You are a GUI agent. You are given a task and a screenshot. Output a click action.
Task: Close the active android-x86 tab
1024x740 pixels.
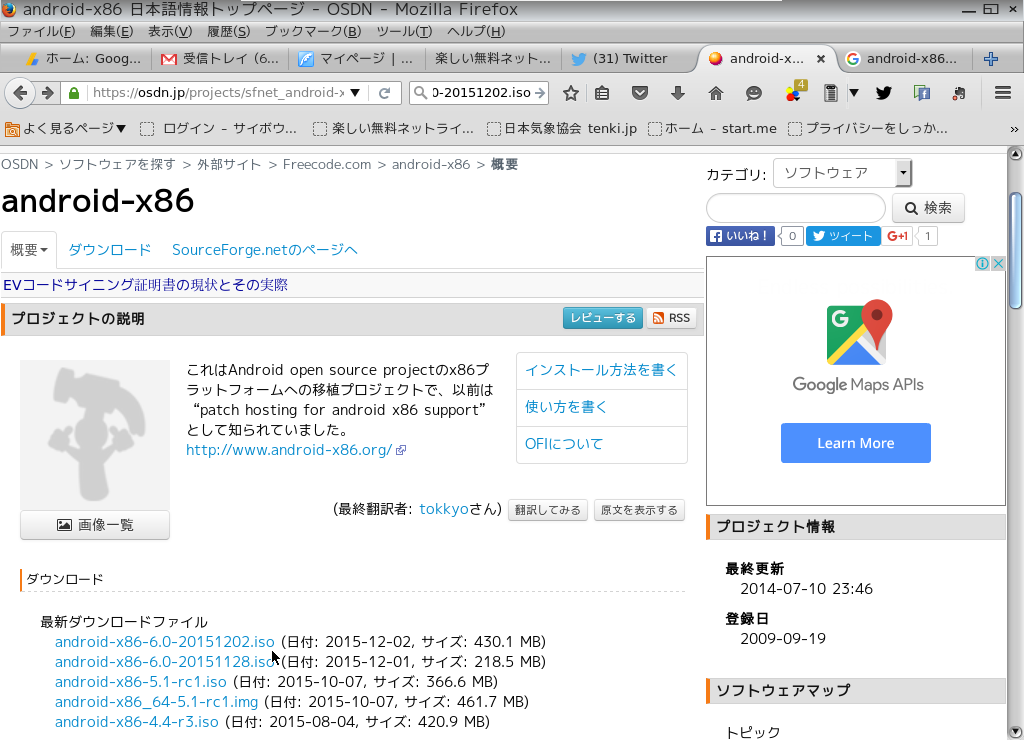tap(821, 59)
